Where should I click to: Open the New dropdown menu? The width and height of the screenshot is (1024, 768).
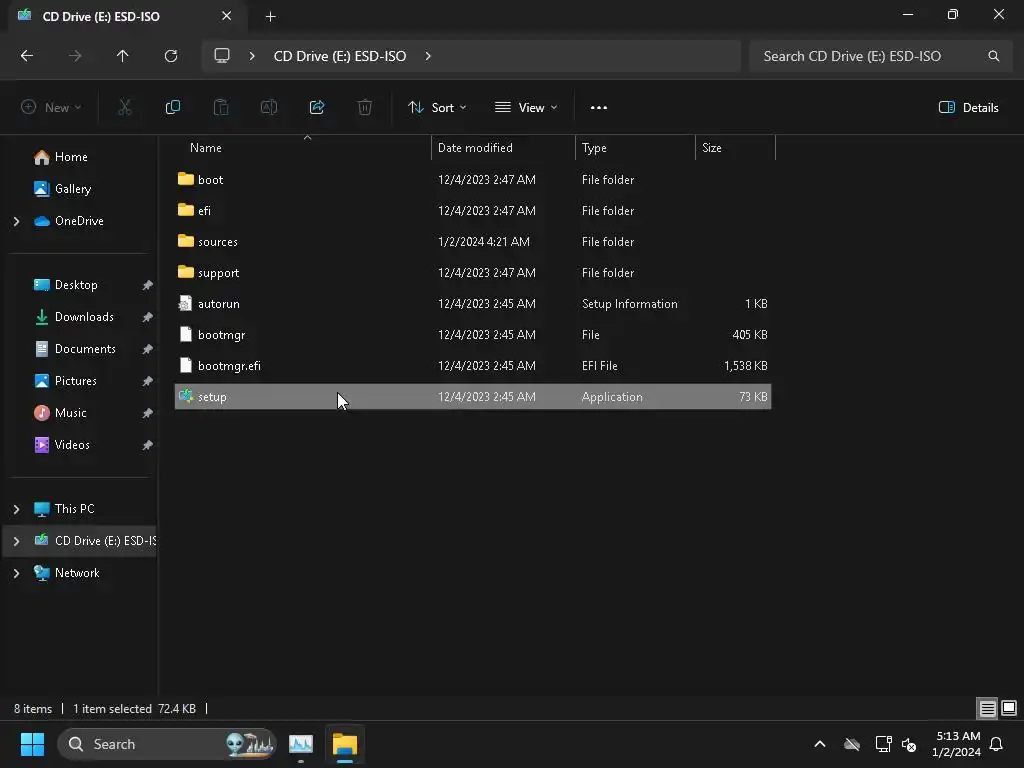pyautogui.click(x=51, y=108)
